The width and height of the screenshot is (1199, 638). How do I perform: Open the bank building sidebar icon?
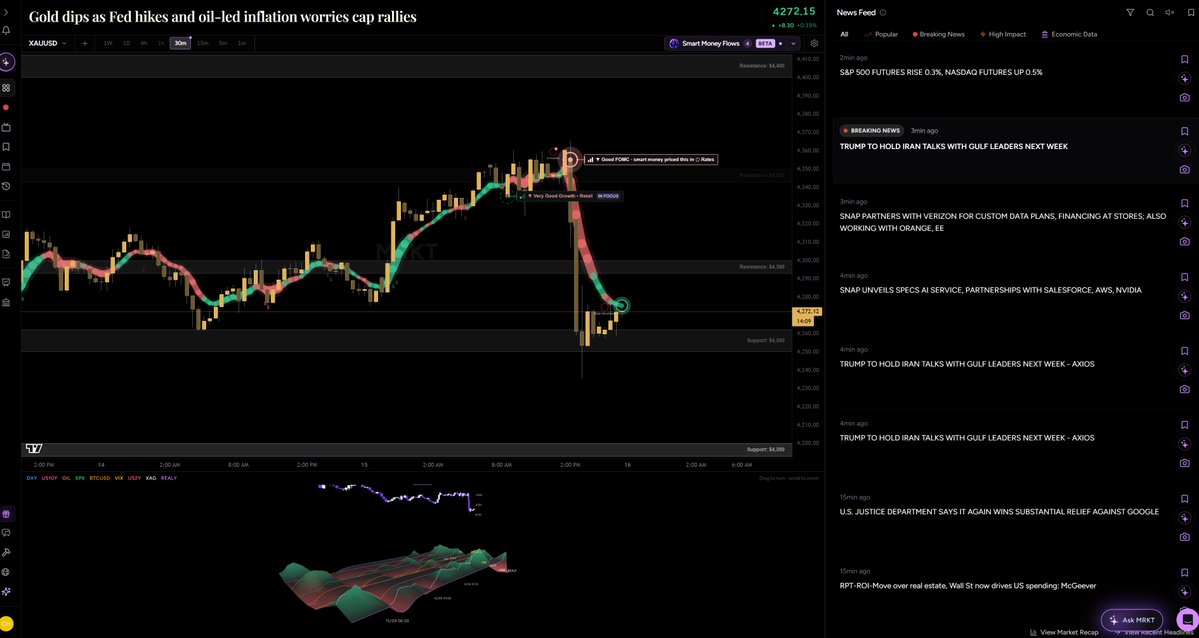(x=6, y=302)
